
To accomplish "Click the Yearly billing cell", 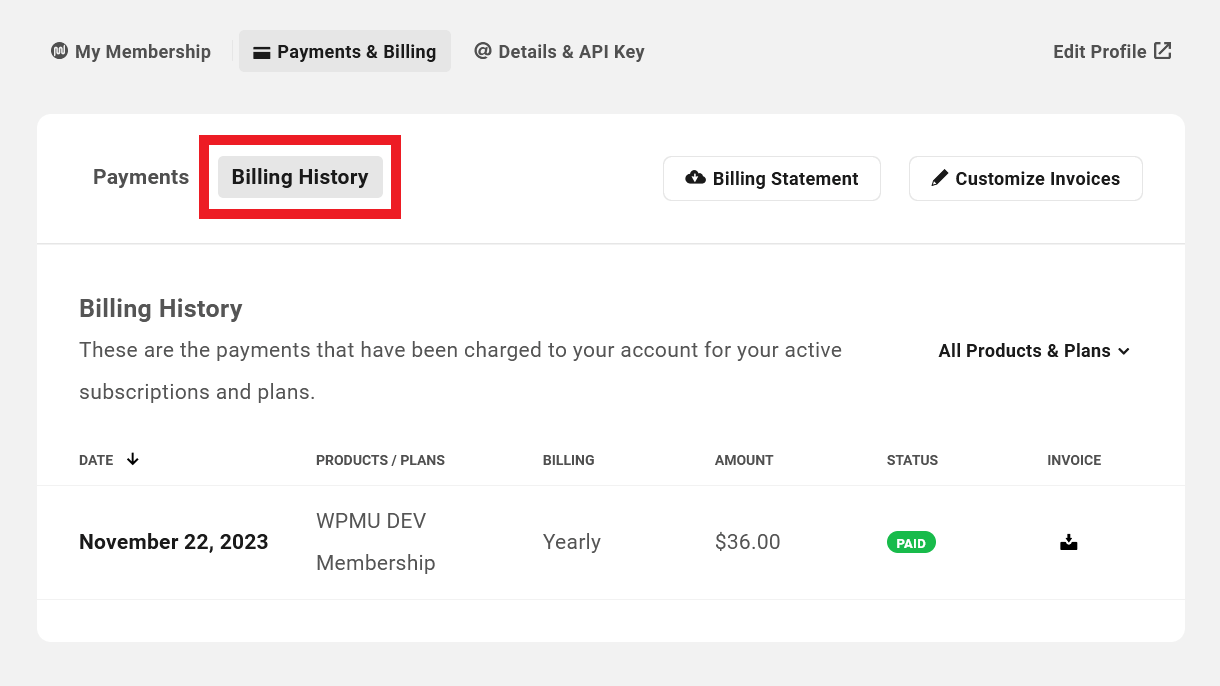I will pos(572,542).
